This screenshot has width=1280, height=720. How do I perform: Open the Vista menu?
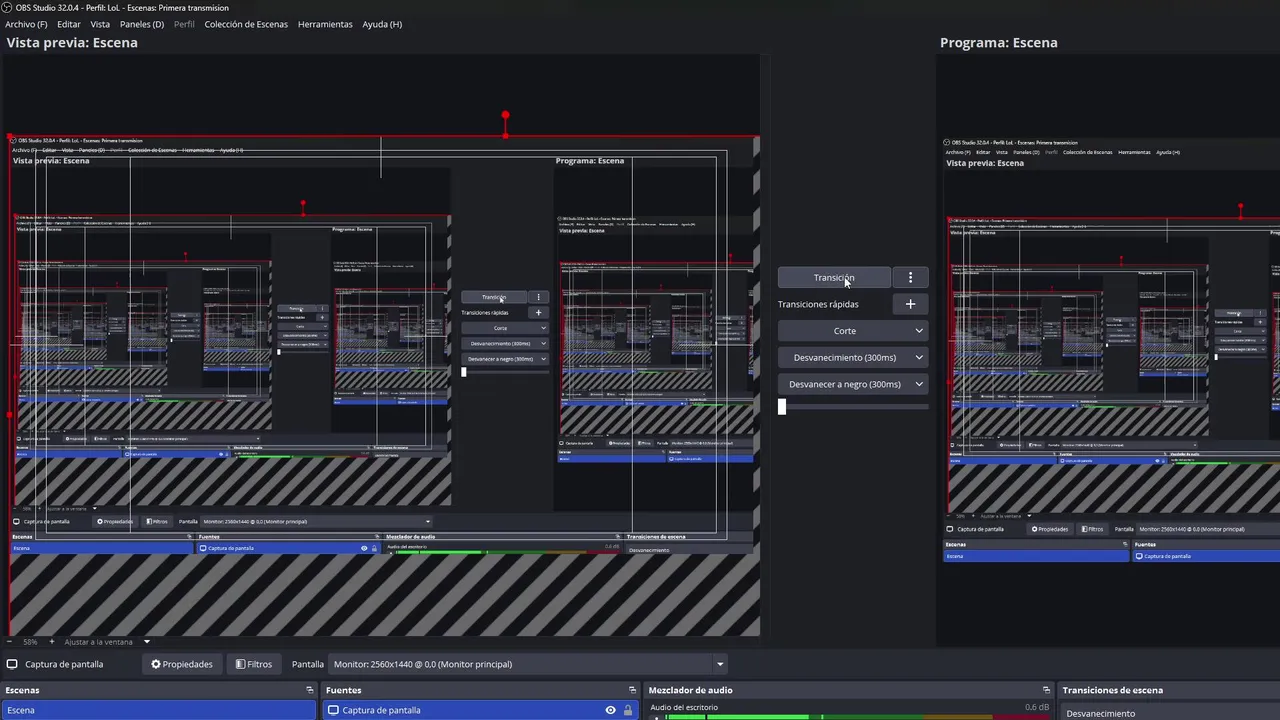click(100, 24)
